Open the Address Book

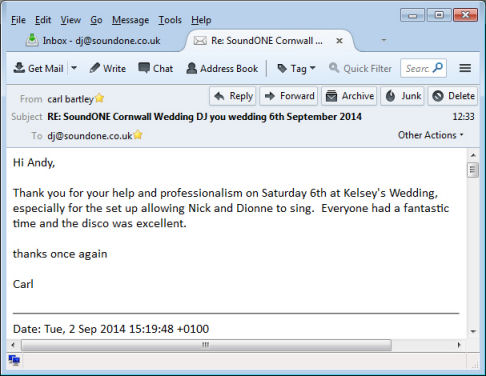coord(222,68)
